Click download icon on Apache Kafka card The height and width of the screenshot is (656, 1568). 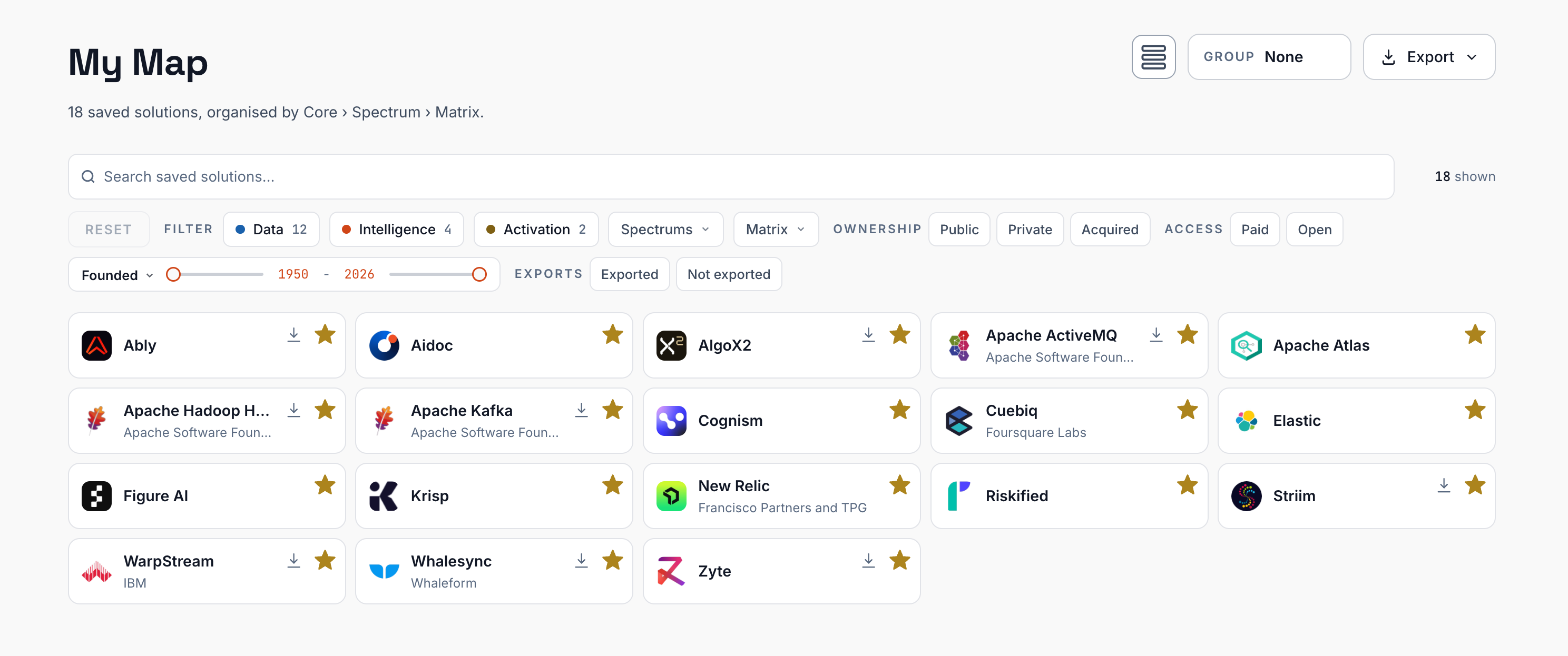581,410
